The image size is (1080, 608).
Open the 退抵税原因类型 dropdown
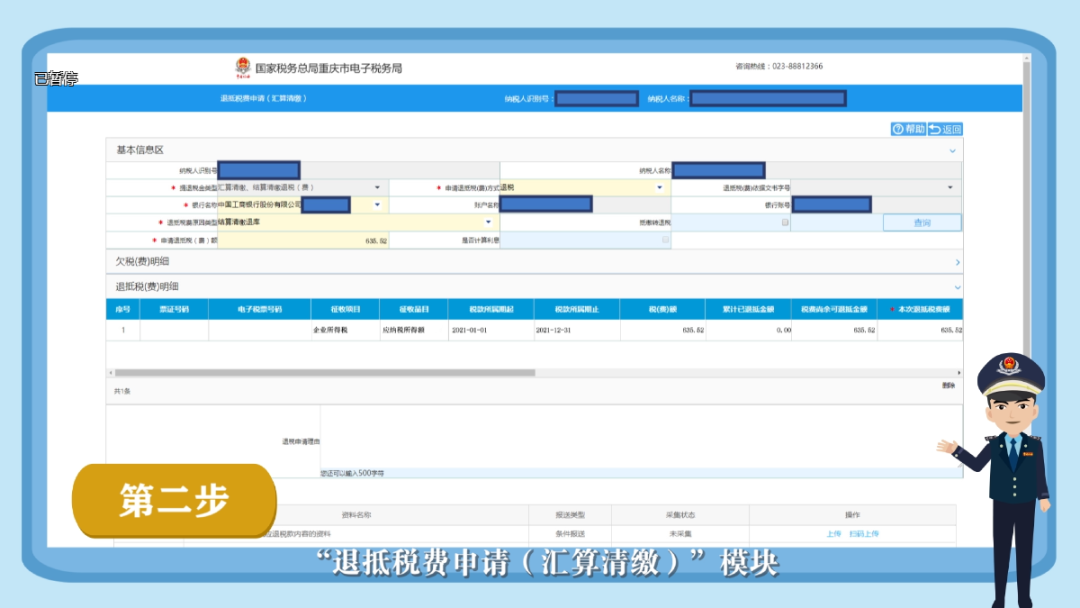tap(488, 222)
